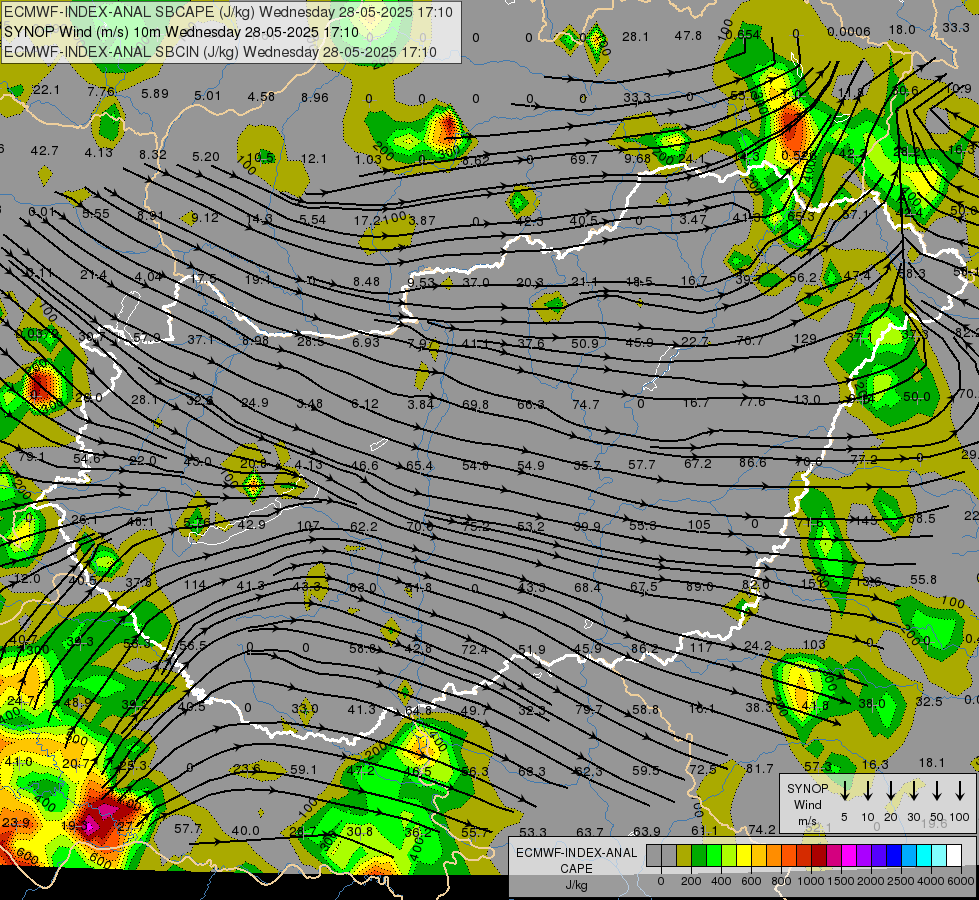
Task: Click the map value 129
Action: coord(805,339)
